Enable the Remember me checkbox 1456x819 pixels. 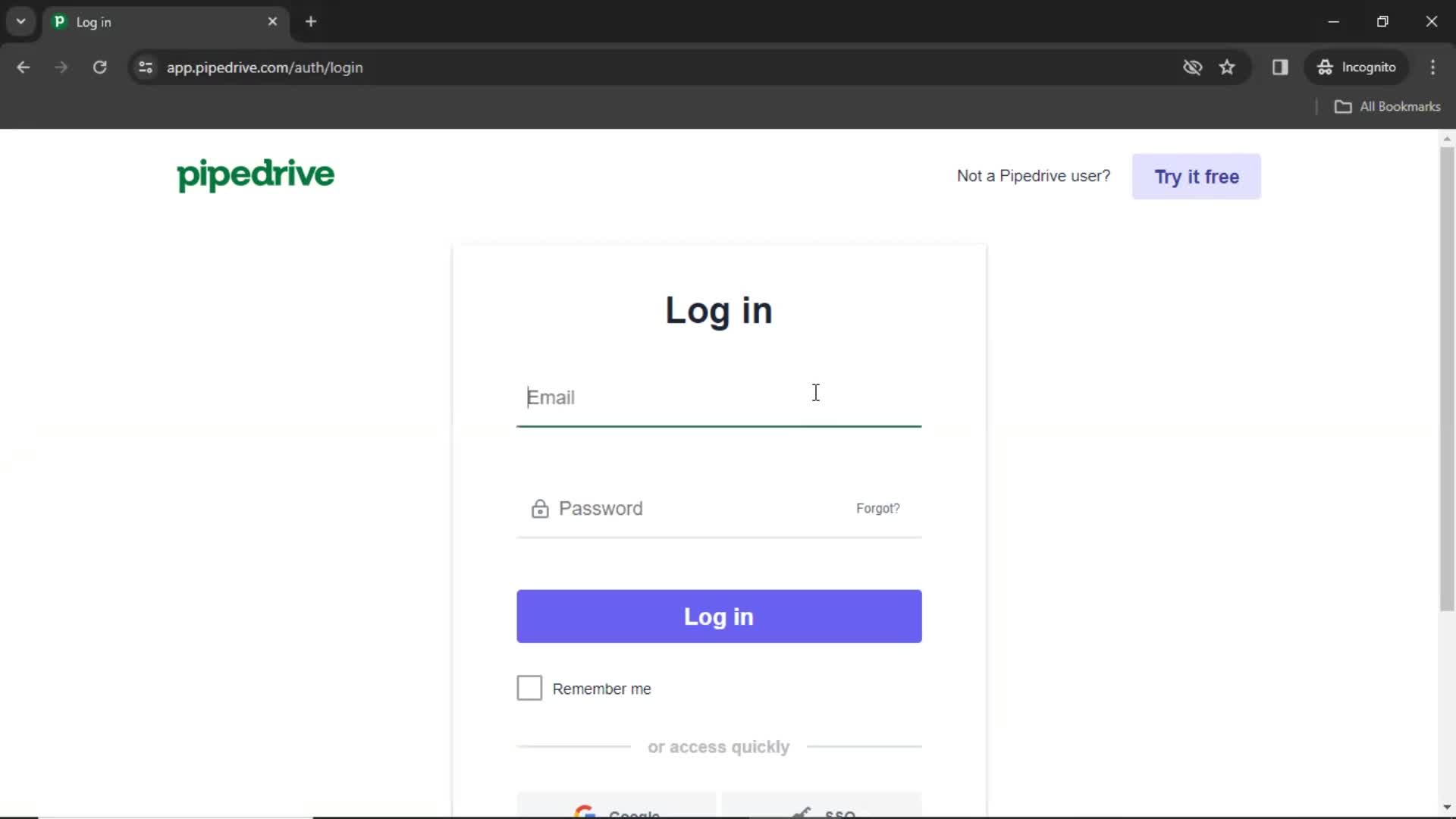530,688
